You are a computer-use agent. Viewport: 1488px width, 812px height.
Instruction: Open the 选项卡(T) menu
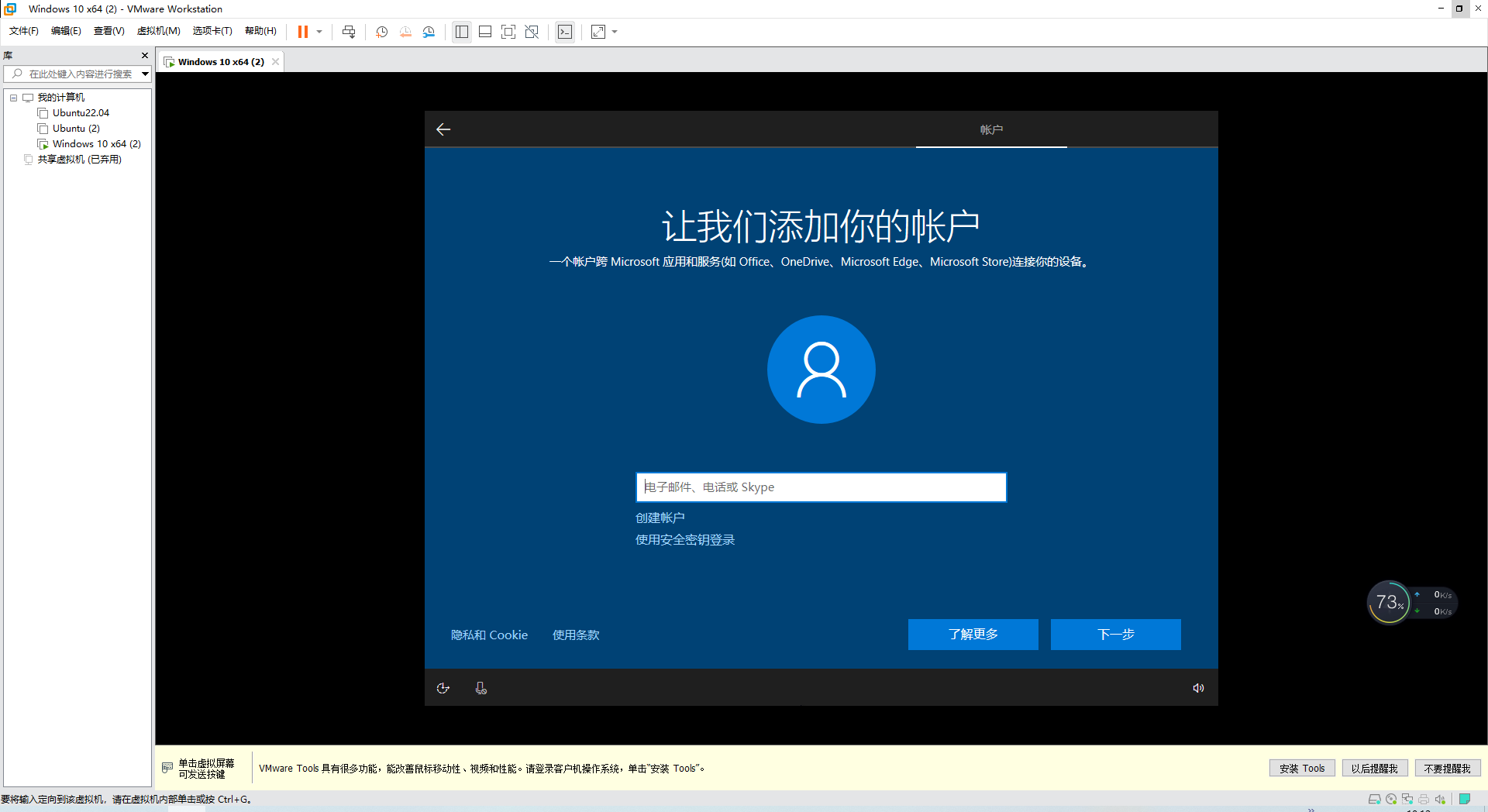point(212,31)
